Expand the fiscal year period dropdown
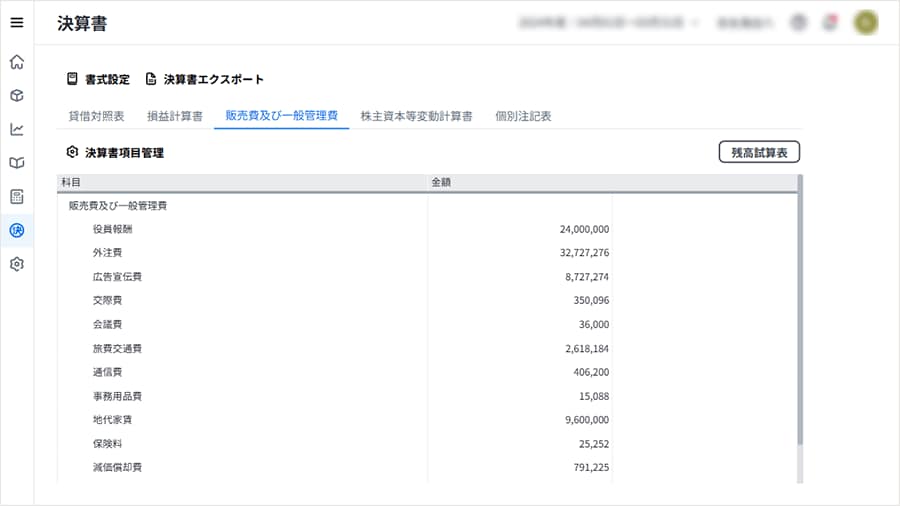 tap(609, 22)
